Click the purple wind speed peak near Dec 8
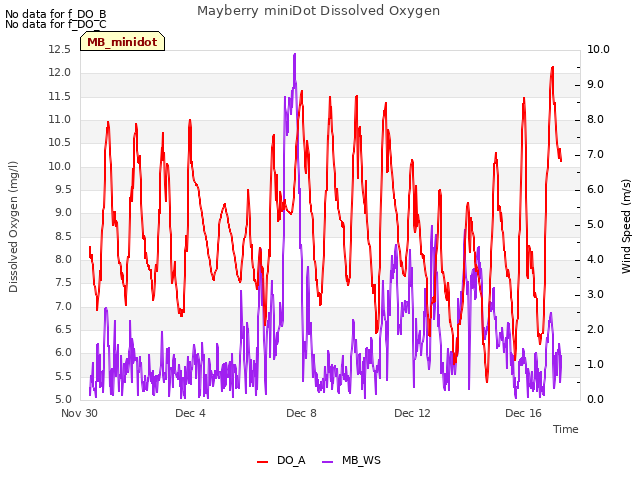Viewport: 640px width, 480px height. click(295, 55)
